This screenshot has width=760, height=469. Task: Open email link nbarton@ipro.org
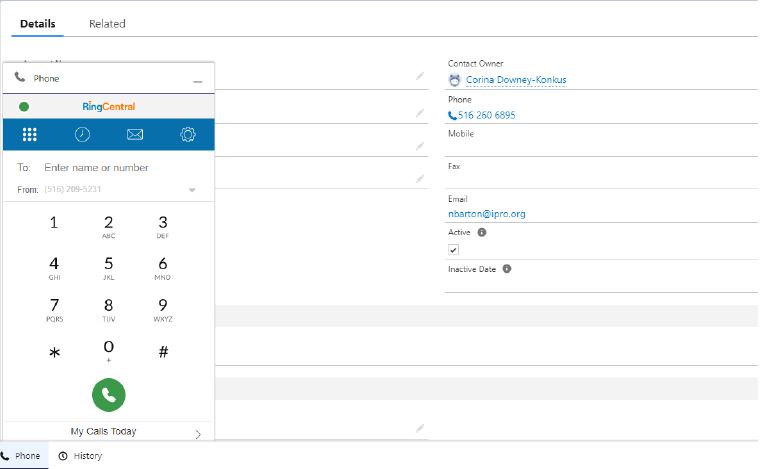(x=486, y=214)
